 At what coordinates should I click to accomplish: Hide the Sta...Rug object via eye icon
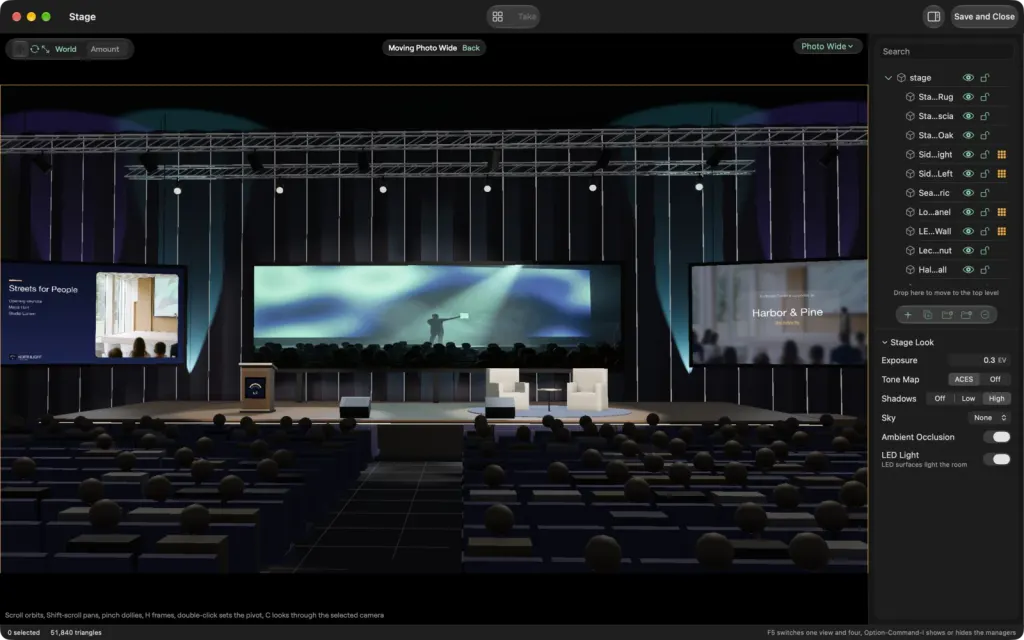968,97
